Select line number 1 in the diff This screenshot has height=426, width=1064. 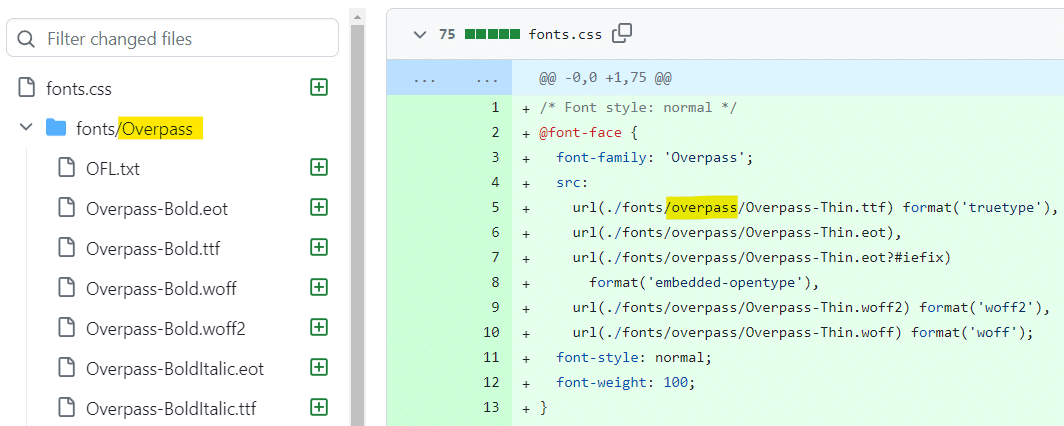[495, 107]
